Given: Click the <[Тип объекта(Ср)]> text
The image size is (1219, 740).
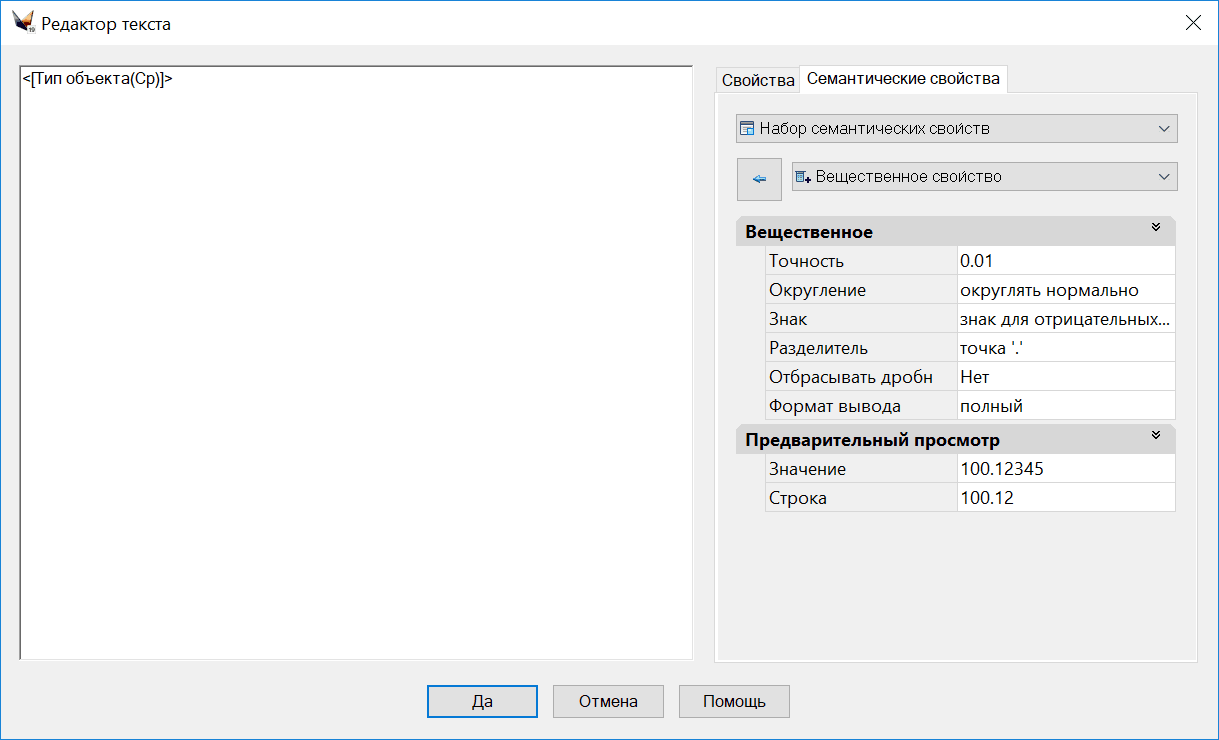Looking at the screenshot, I should 98,79.
